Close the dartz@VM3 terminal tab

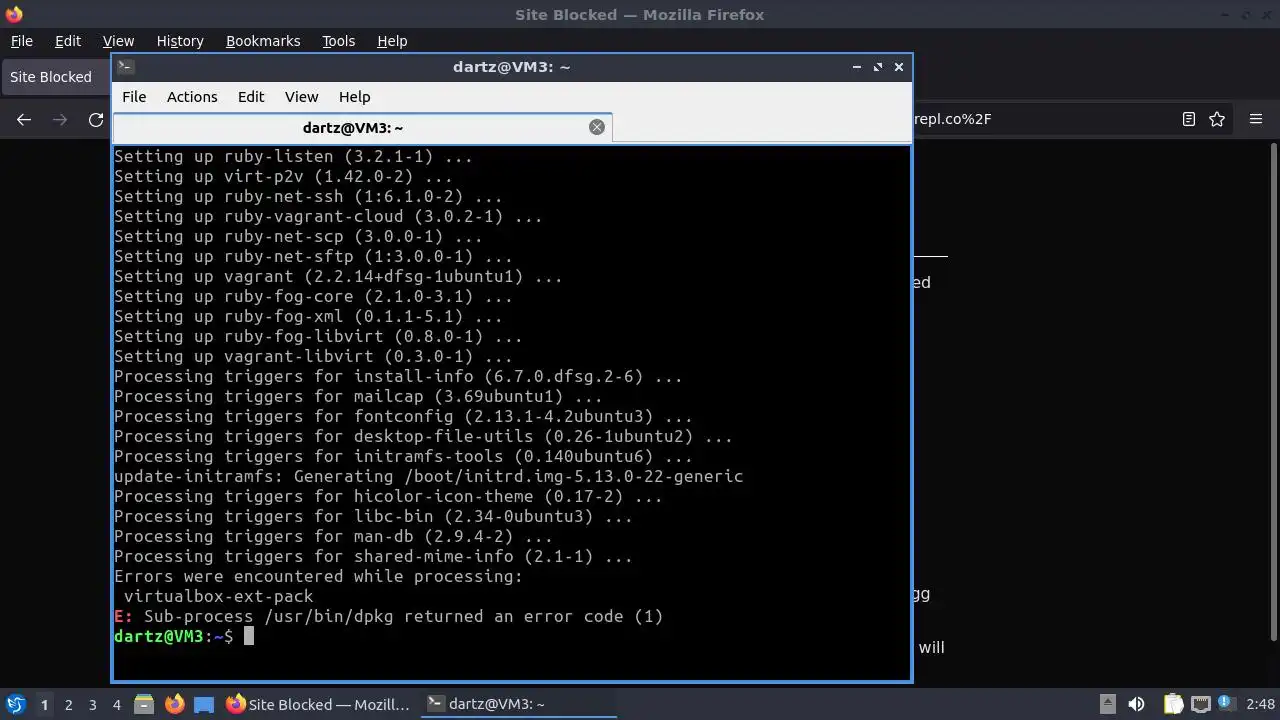(x=597, y=127)
